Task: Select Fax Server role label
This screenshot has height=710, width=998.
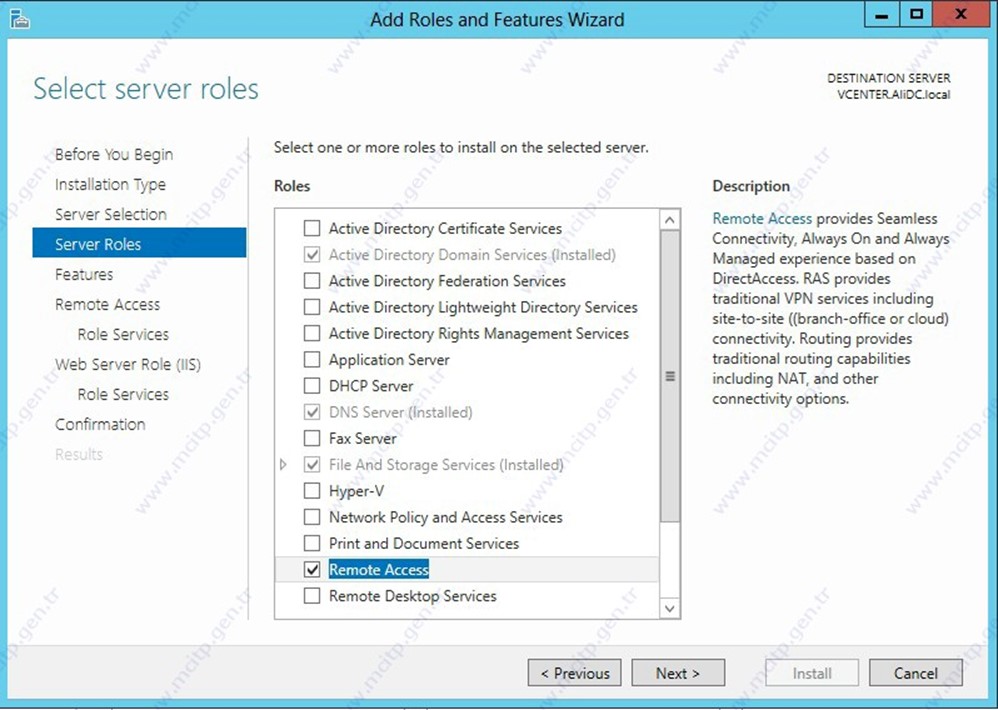Action: [363, 438]
